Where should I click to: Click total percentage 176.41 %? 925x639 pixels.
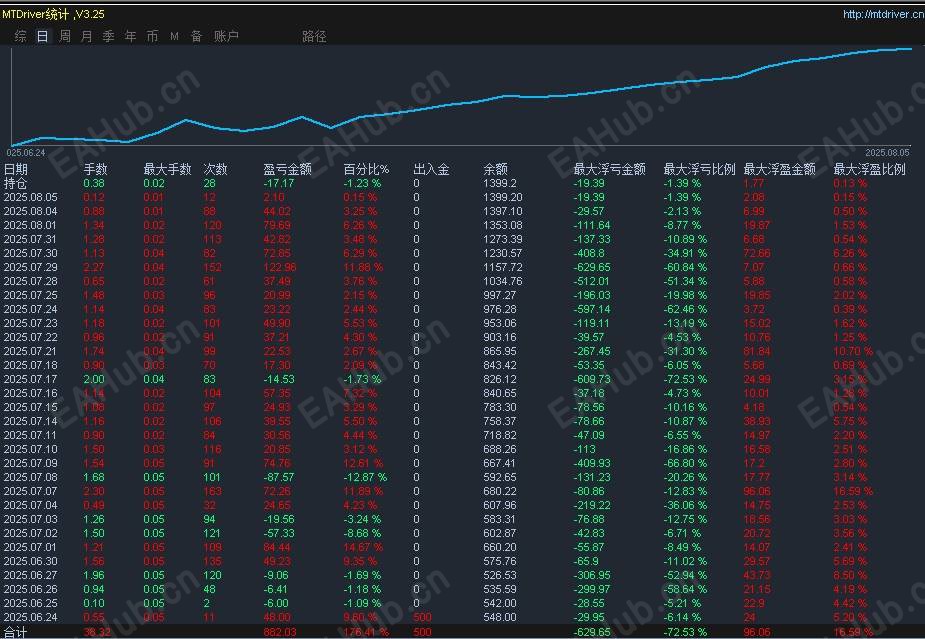366,633
